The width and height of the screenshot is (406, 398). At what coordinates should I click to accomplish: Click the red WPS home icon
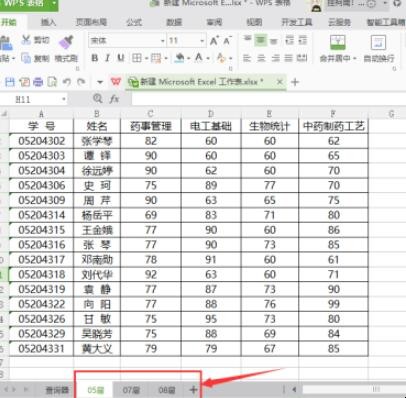click(116, 81)
